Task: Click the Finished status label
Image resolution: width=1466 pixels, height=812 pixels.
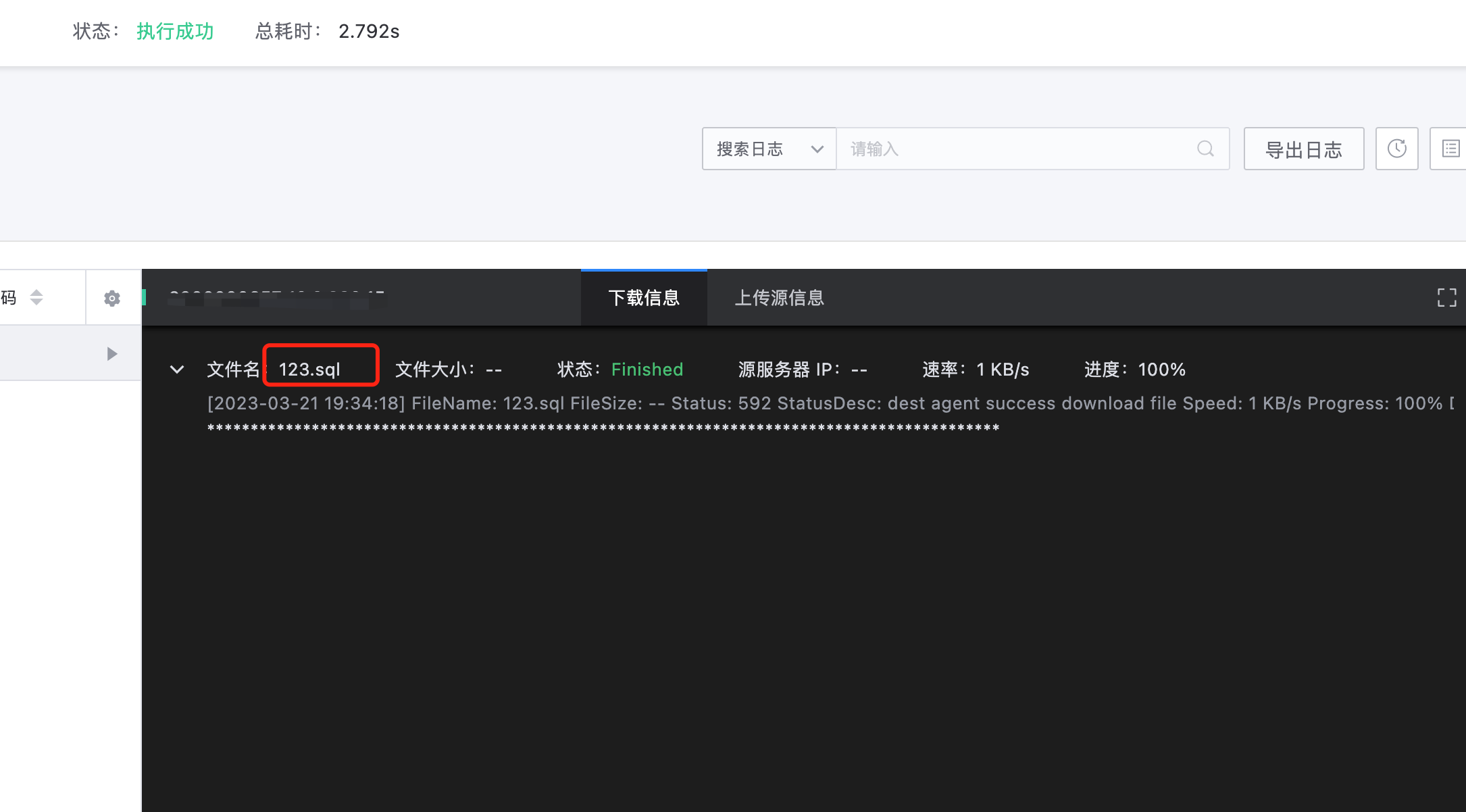Action: pos(647,369)
